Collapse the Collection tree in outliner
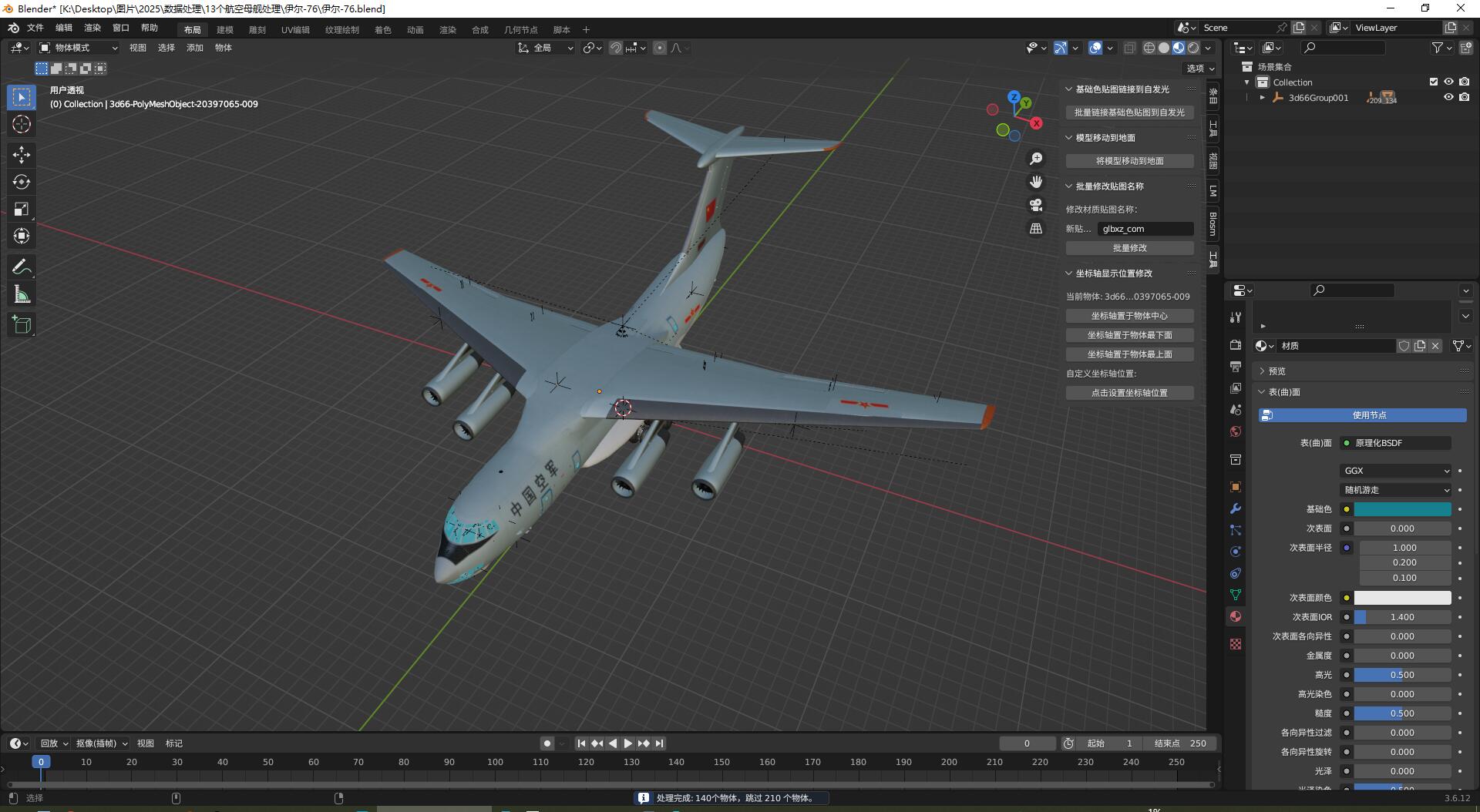Viewport: 1480px width, 812px height. 1247,82
